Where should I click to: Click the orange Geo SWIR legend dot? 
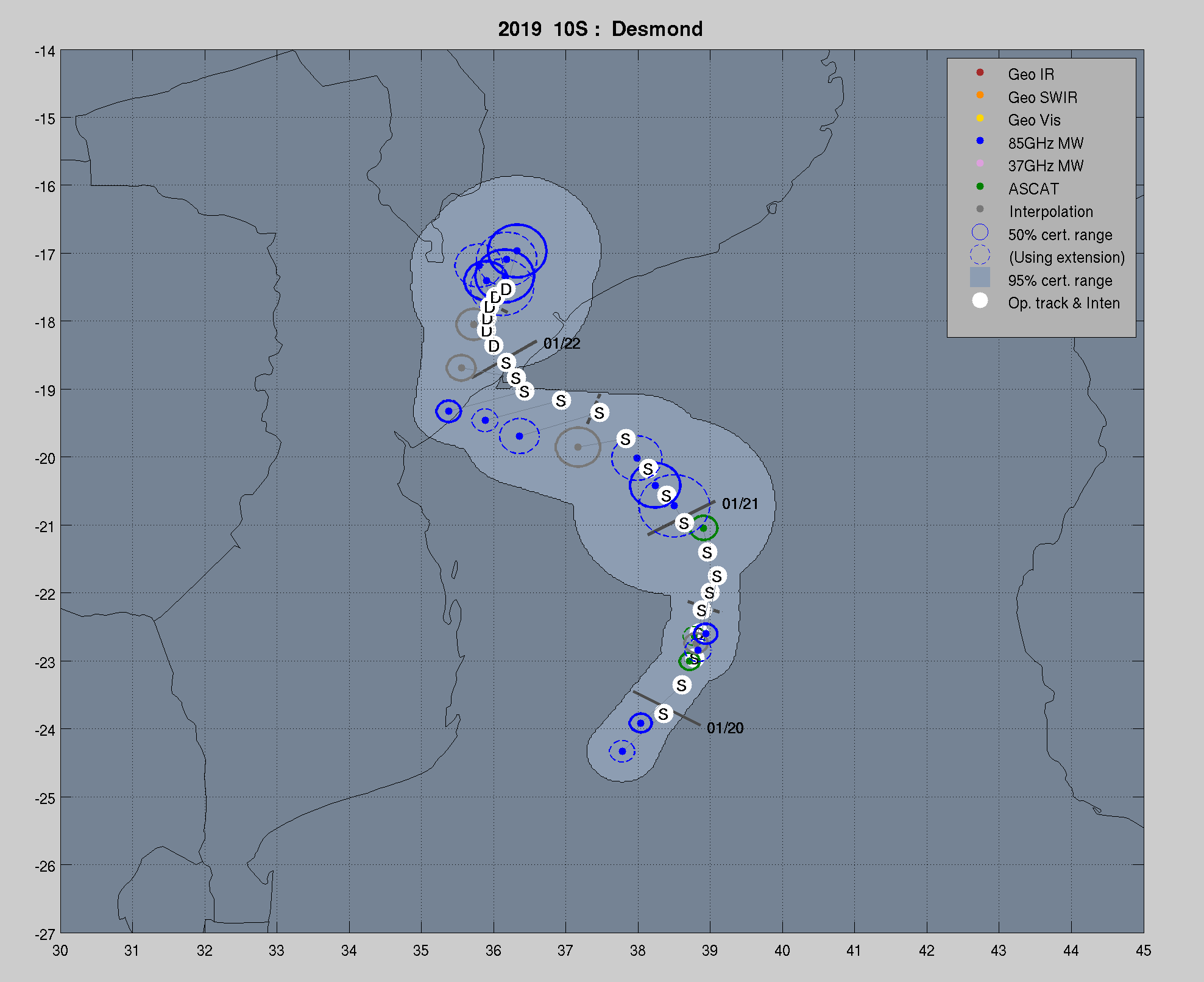[980, 95]
